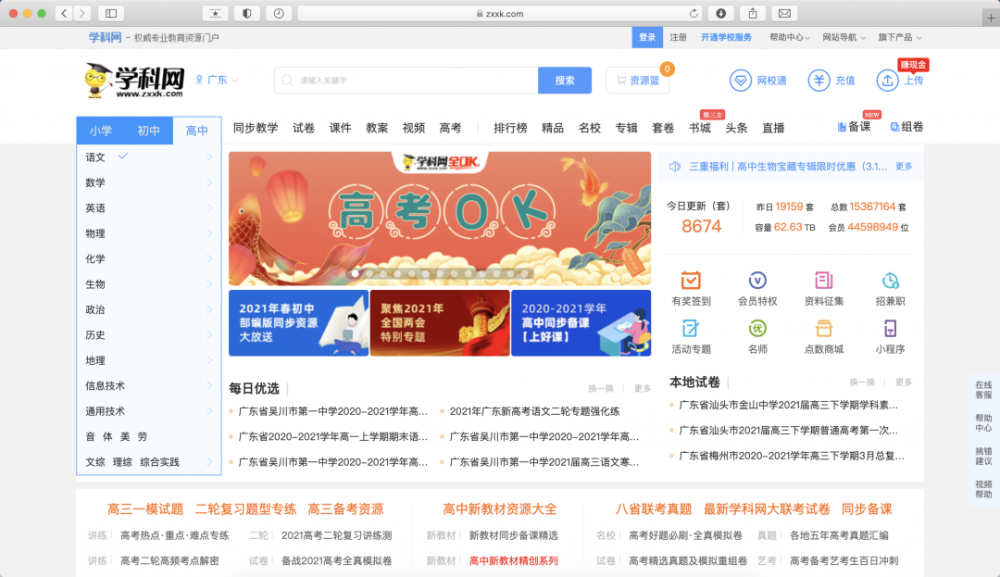This screenshot has width=1000, height=577.
Task: Click the 名师 teacher icon
Action: 757,328
